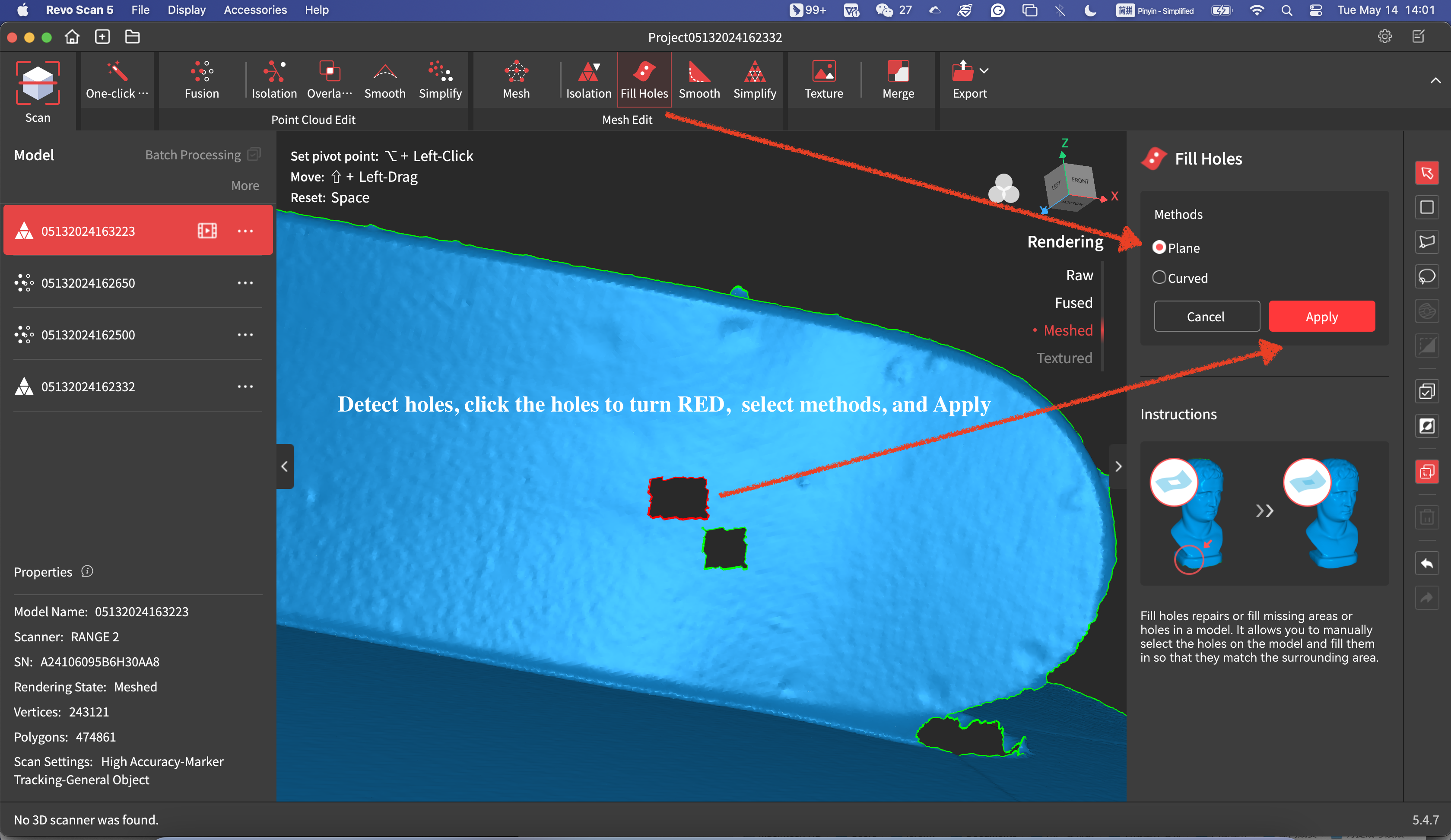Open settings gear in title bar

[x=1384, y=37]
